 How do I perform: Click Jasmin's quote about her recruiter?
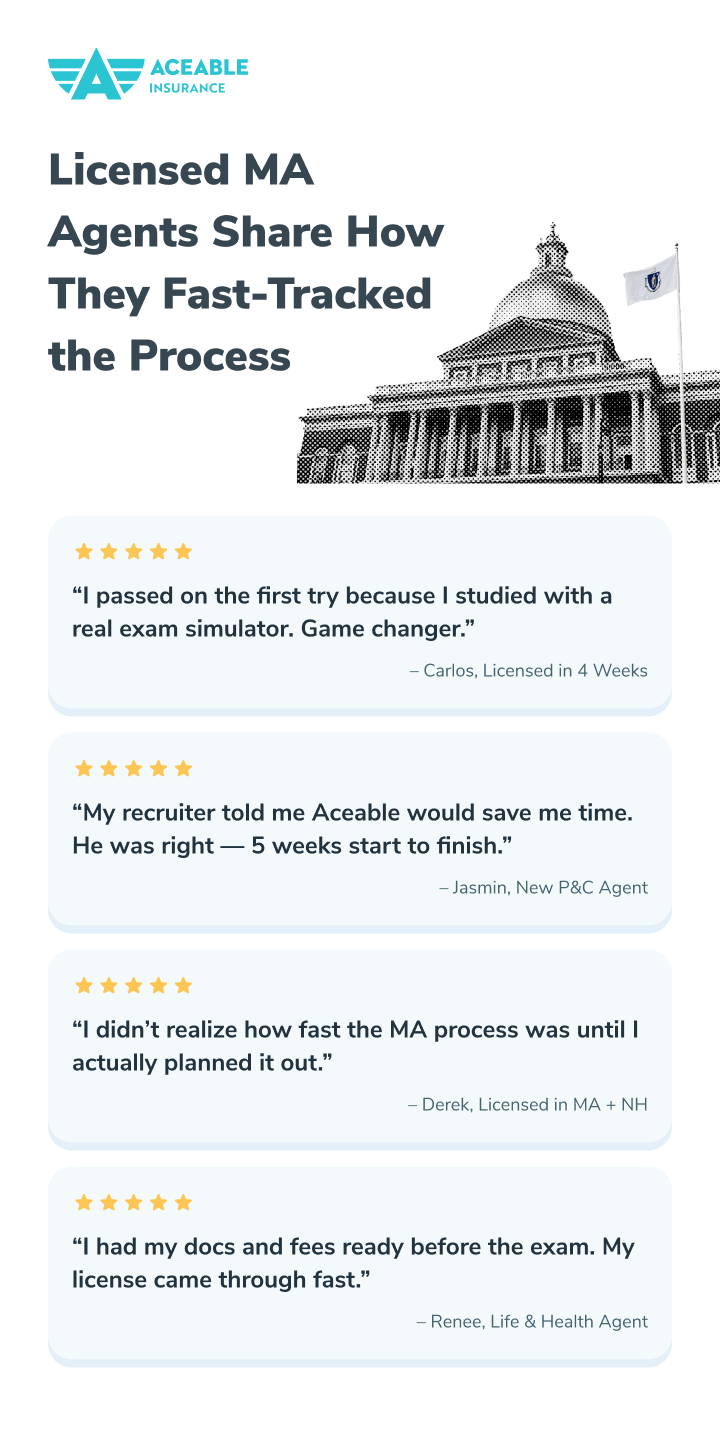352,829
